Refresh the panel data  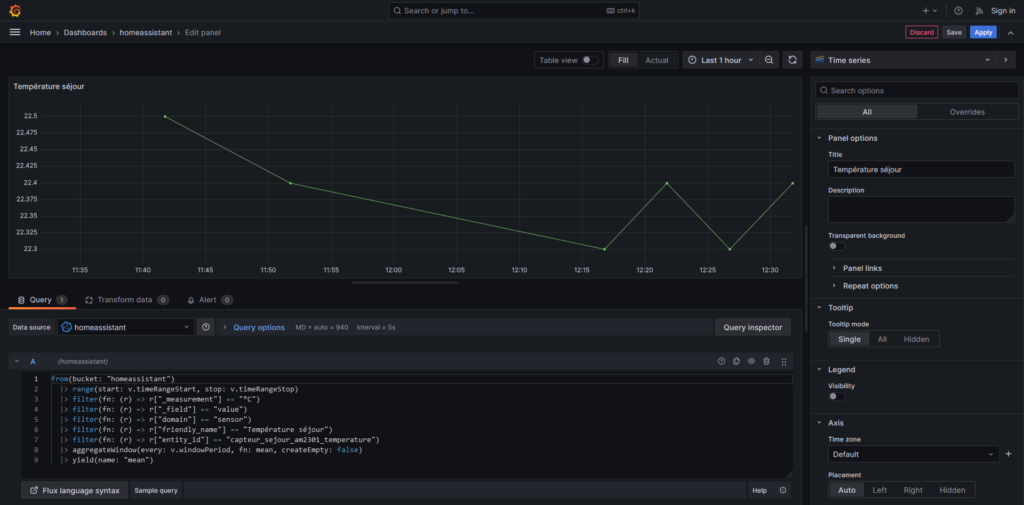coord(792,60)
